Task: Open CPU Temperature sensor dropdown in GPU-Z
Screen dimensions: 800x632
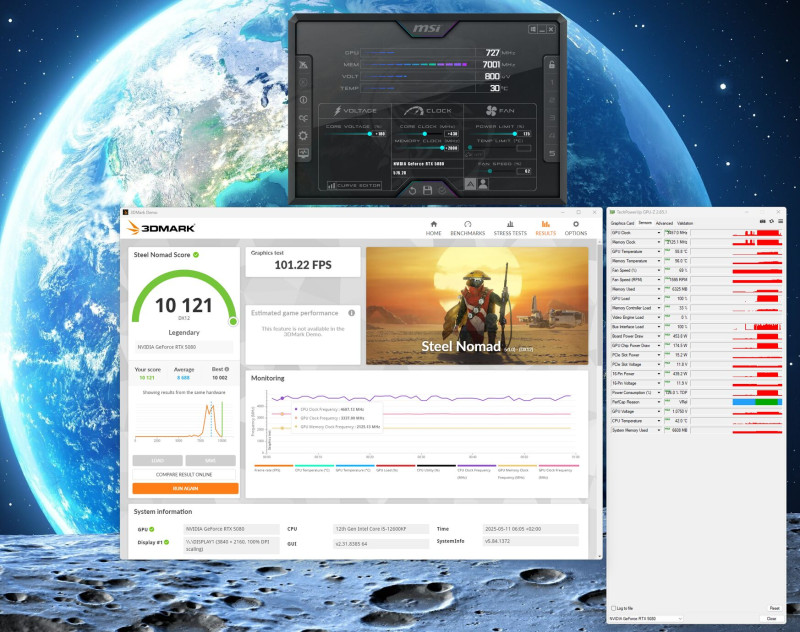Action: tap(658, 421)
